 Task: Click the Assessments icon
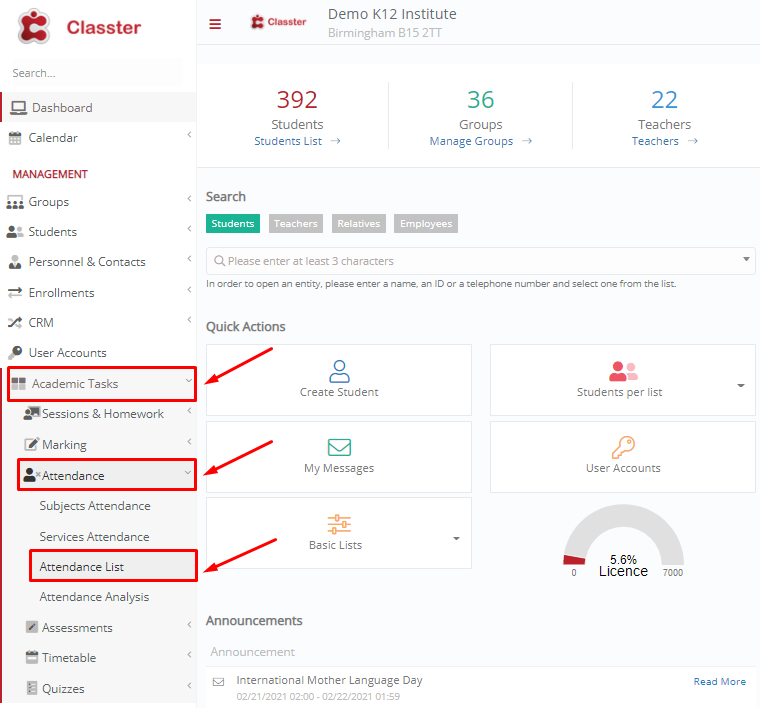coord(32,627)
